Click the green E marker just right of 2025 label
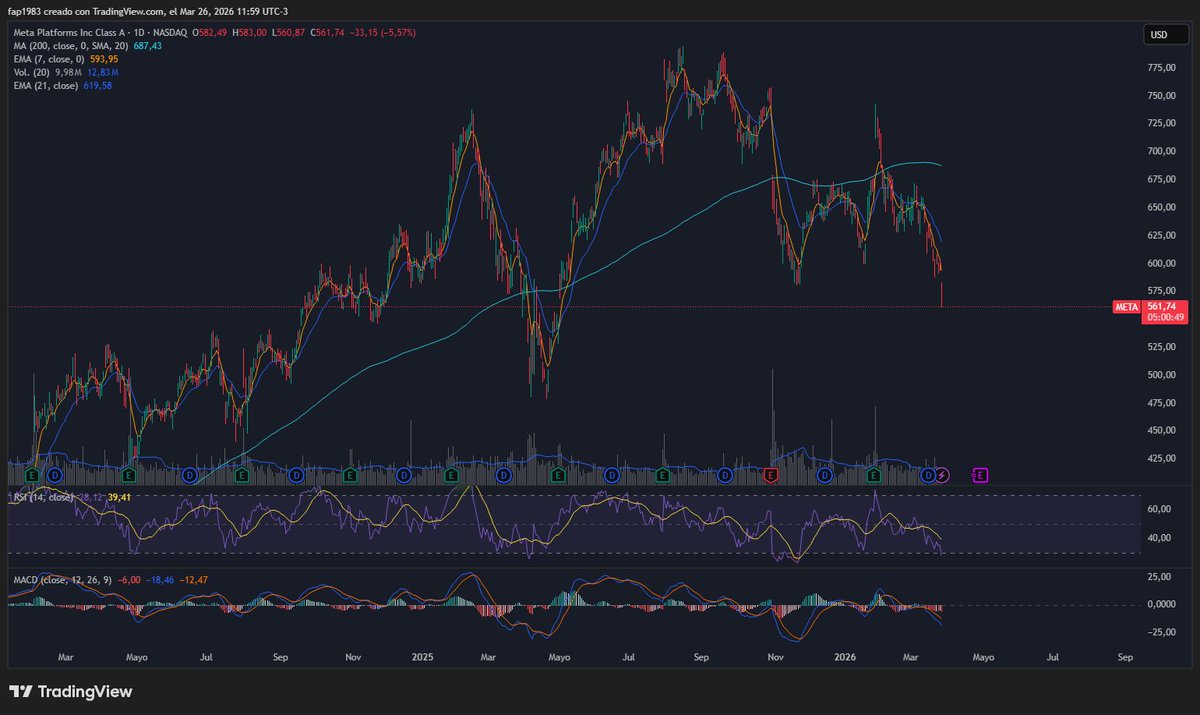 [x=451, y=474]
